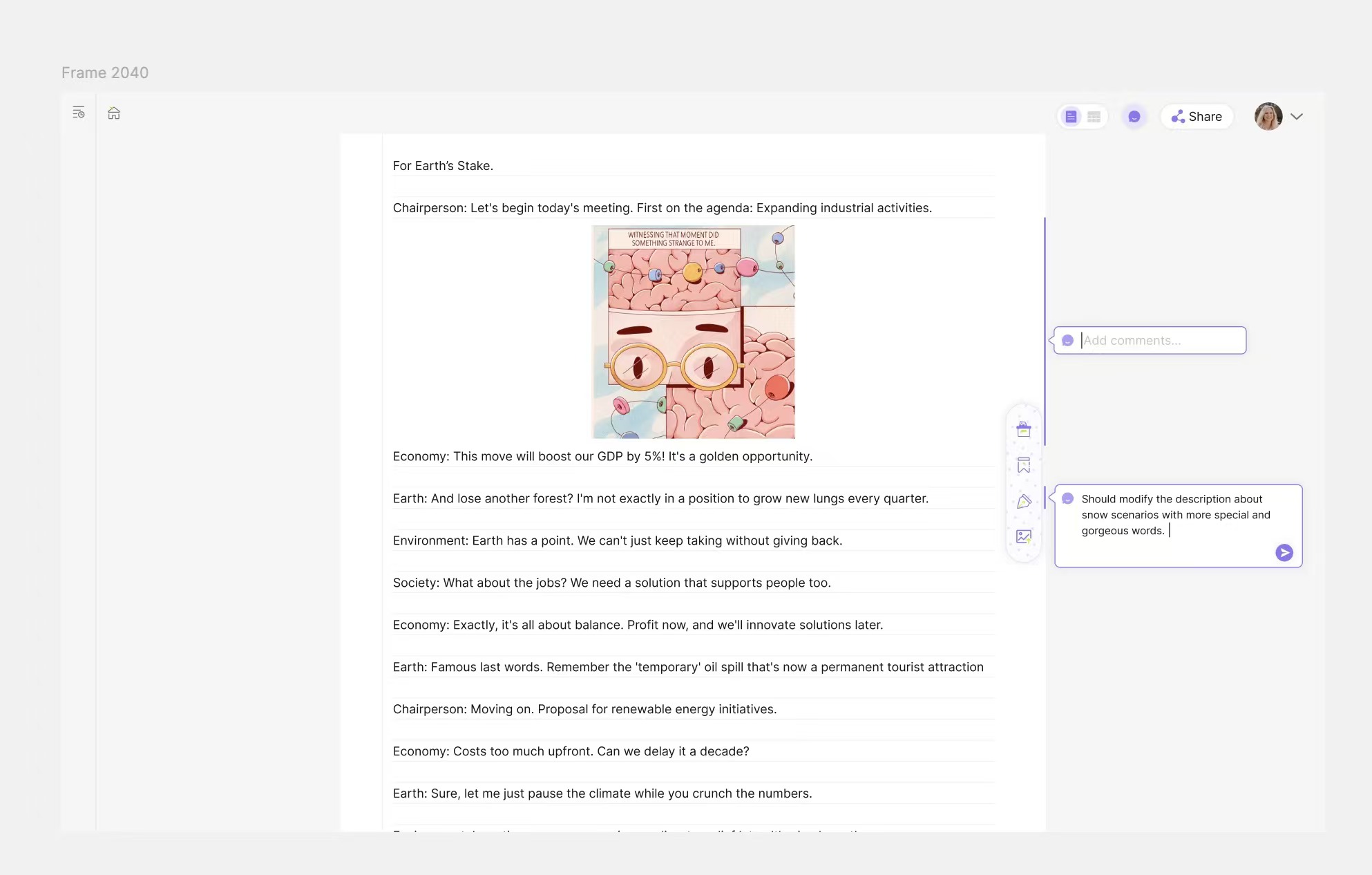Open the version history icon top-left
Viewport: 1372px width, 875px height.
pyautogui.click(x=79, y=112)
